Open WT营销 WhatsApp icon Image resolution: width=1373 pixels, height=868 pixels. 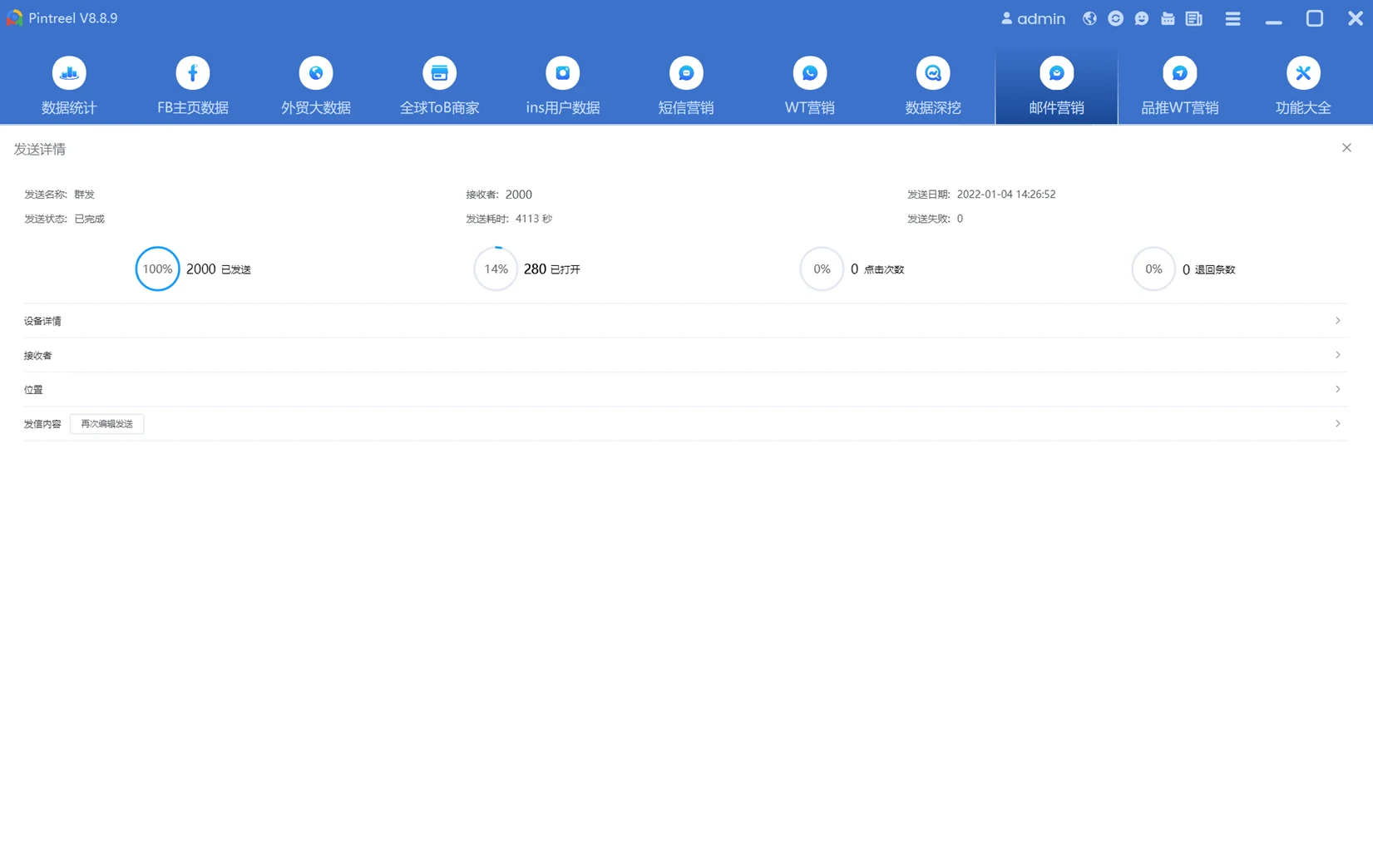tap(809, 73)
